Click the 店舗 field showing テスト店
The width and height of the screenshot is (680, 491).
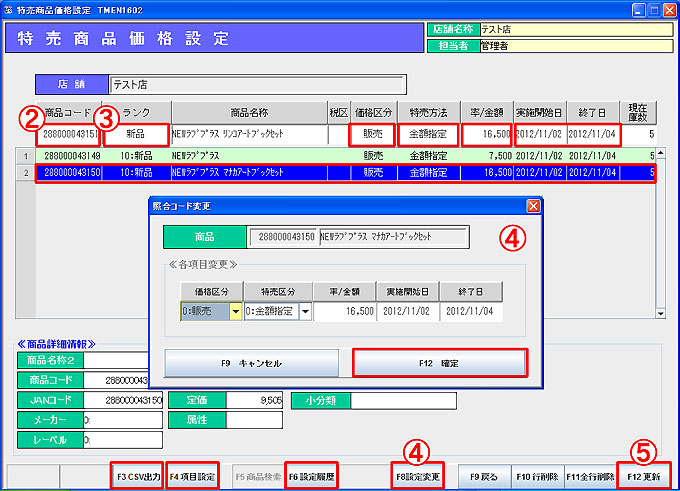coord(256,84)
